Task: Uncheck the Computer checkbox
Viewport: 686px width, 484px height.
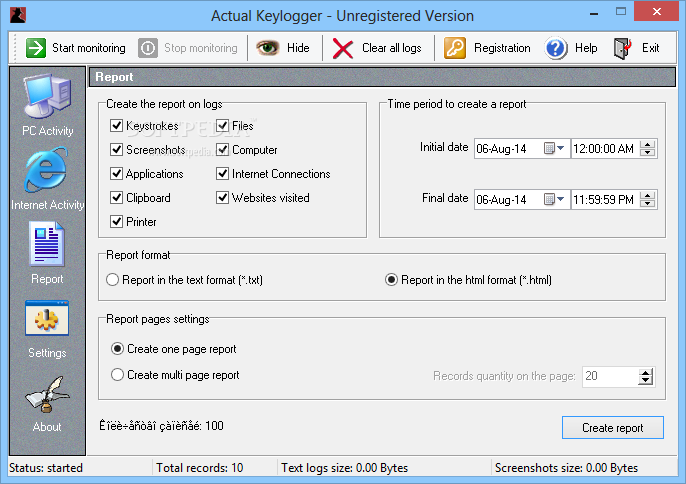Action: [223, 150]
